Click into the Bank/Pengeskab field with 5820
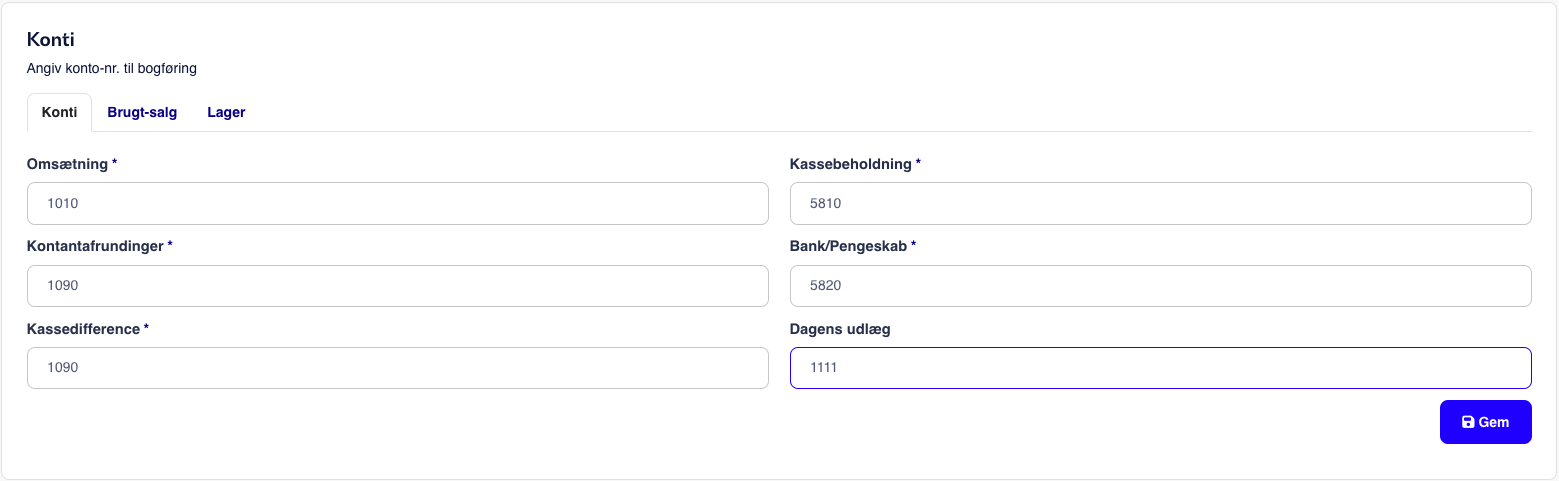Screen dimensions: 1559x481 coord(1161,285)
